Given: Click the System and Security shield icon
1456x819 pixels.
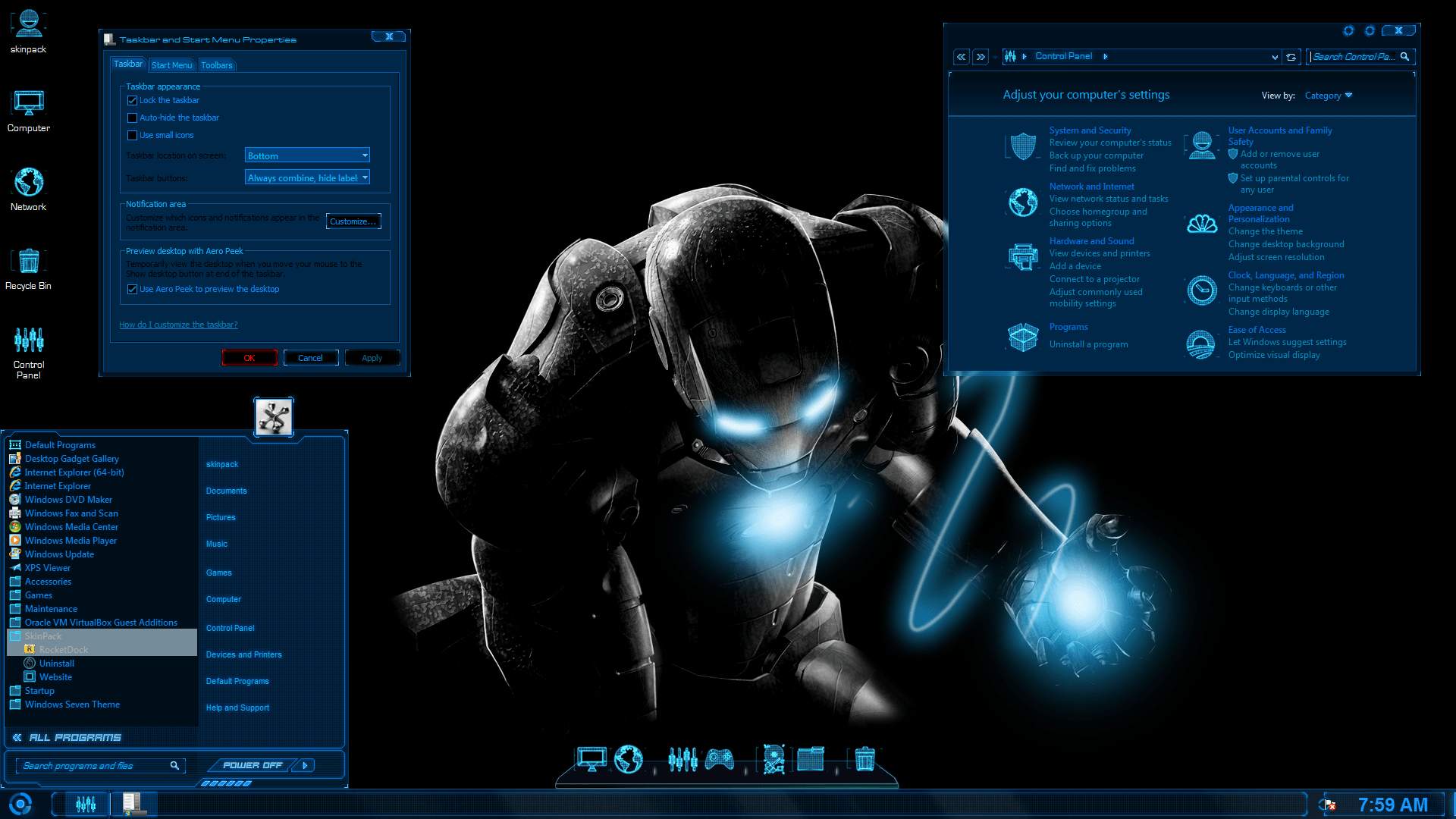Looking at the screenshot, I should click(1023, 146).
